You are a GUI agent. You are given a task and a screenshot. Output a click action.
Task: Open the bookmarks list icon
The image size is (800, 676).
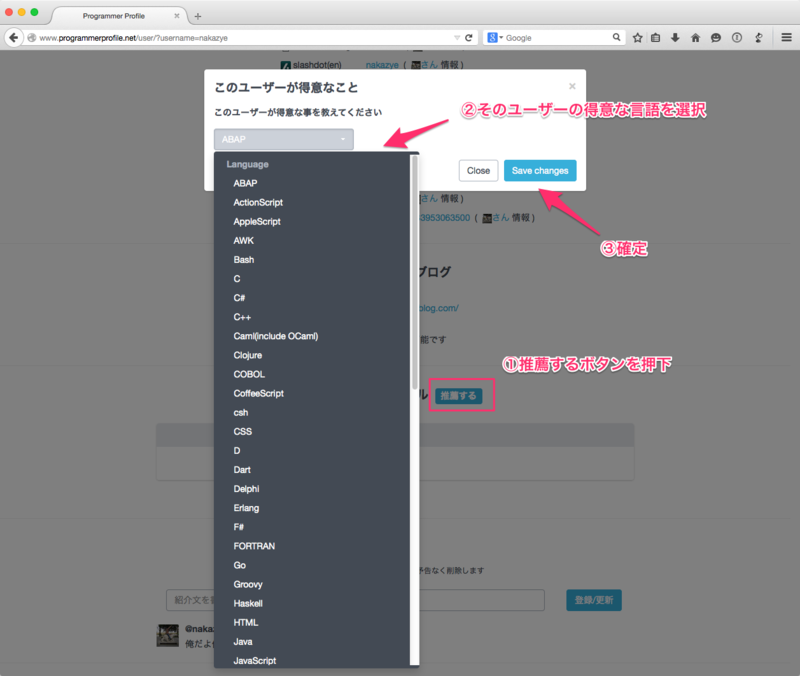[x=656, y=38]
